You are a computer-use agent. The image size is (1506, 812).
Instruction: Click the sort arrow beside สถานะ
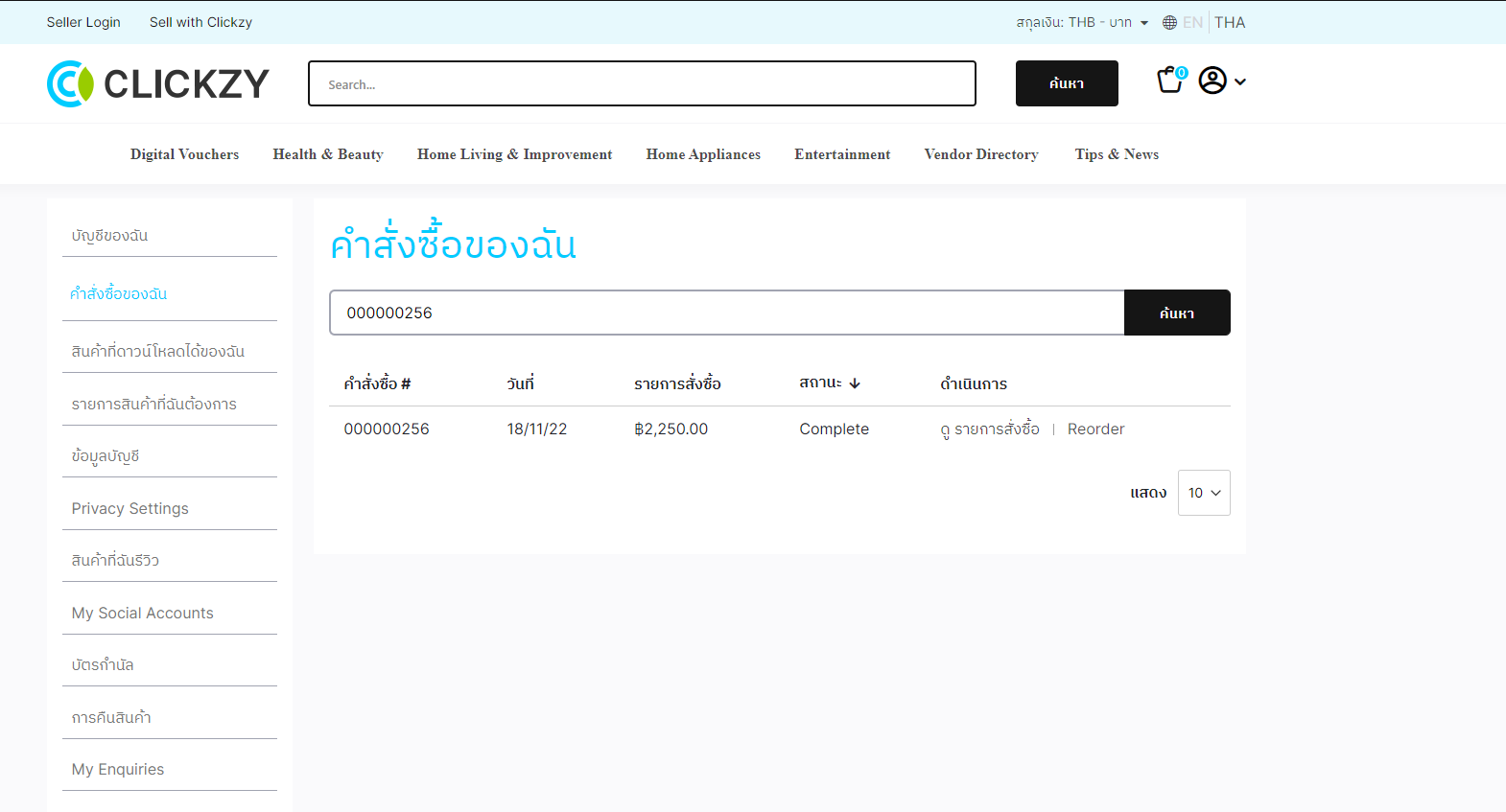855,383
